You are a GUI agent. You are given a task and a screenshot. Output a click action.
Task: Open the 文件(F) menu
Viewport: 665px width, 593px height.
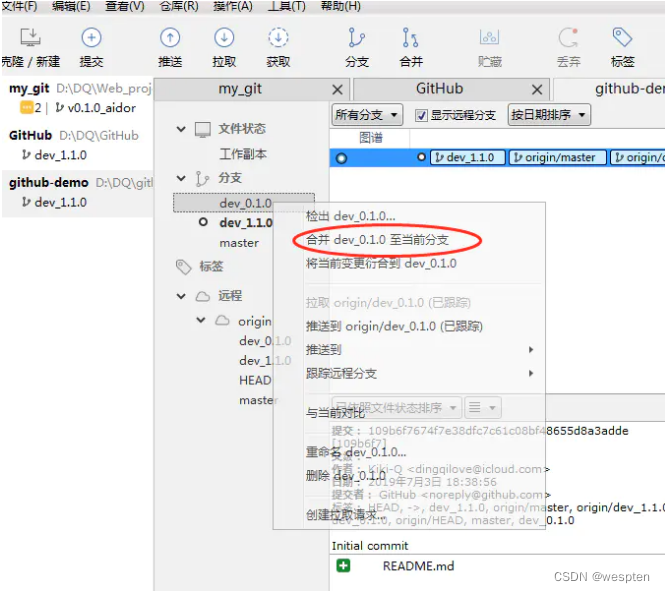(x=19, y=6)
